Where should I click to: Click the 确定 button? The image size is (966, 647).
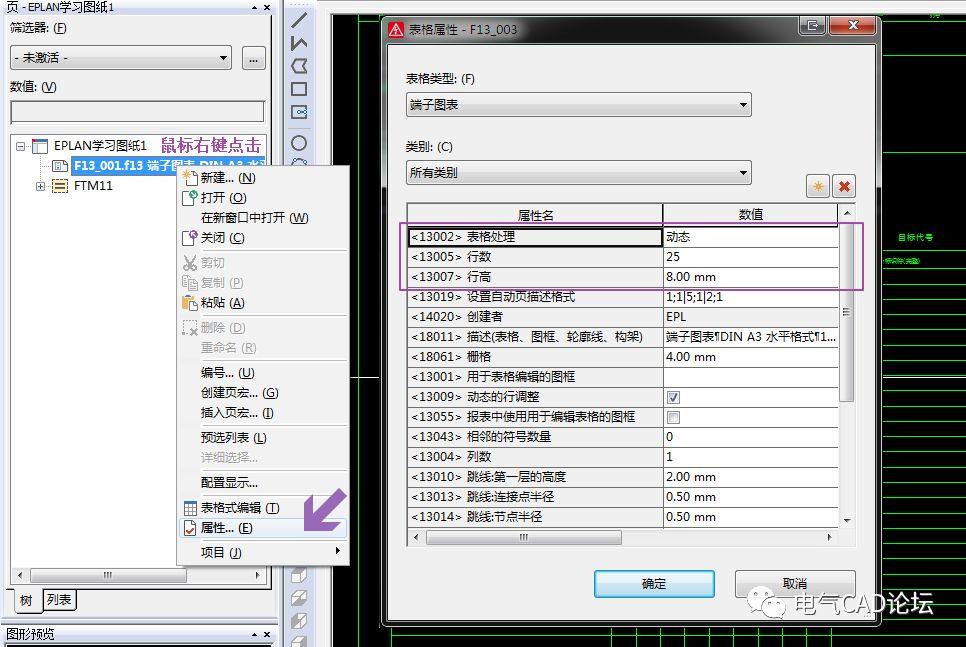tap(654, 584)
